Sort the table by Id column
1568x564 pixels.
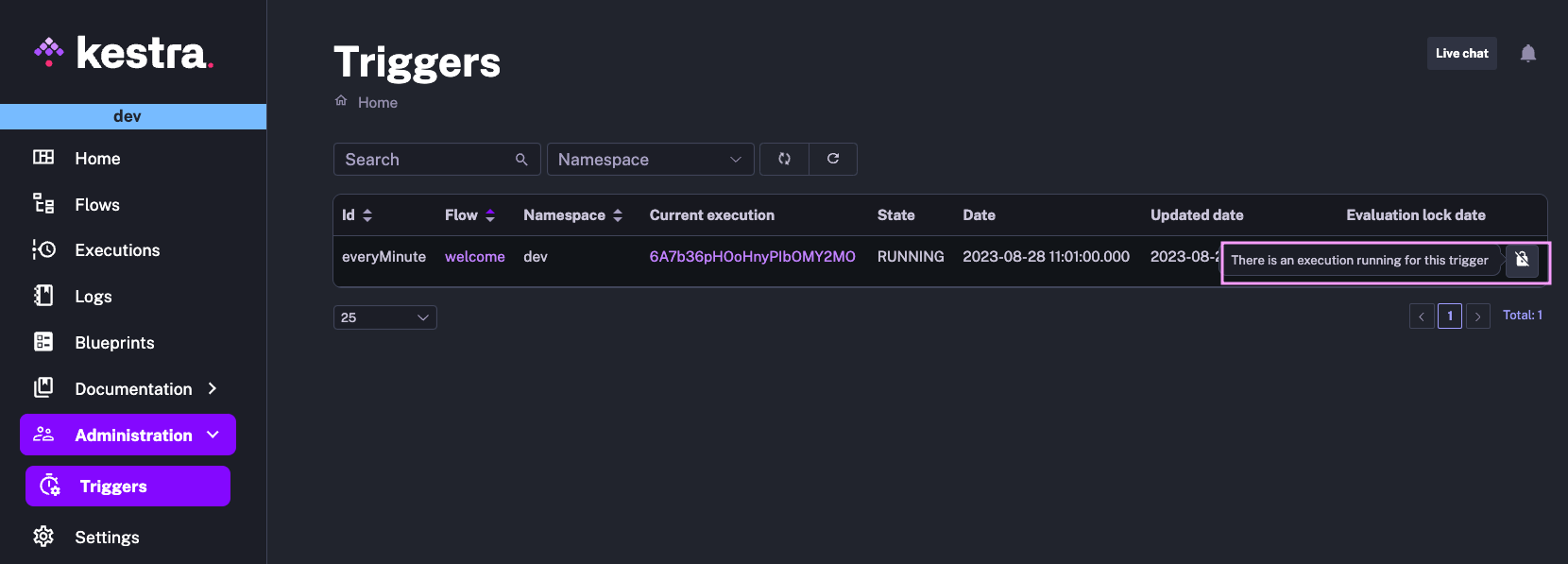367,215
